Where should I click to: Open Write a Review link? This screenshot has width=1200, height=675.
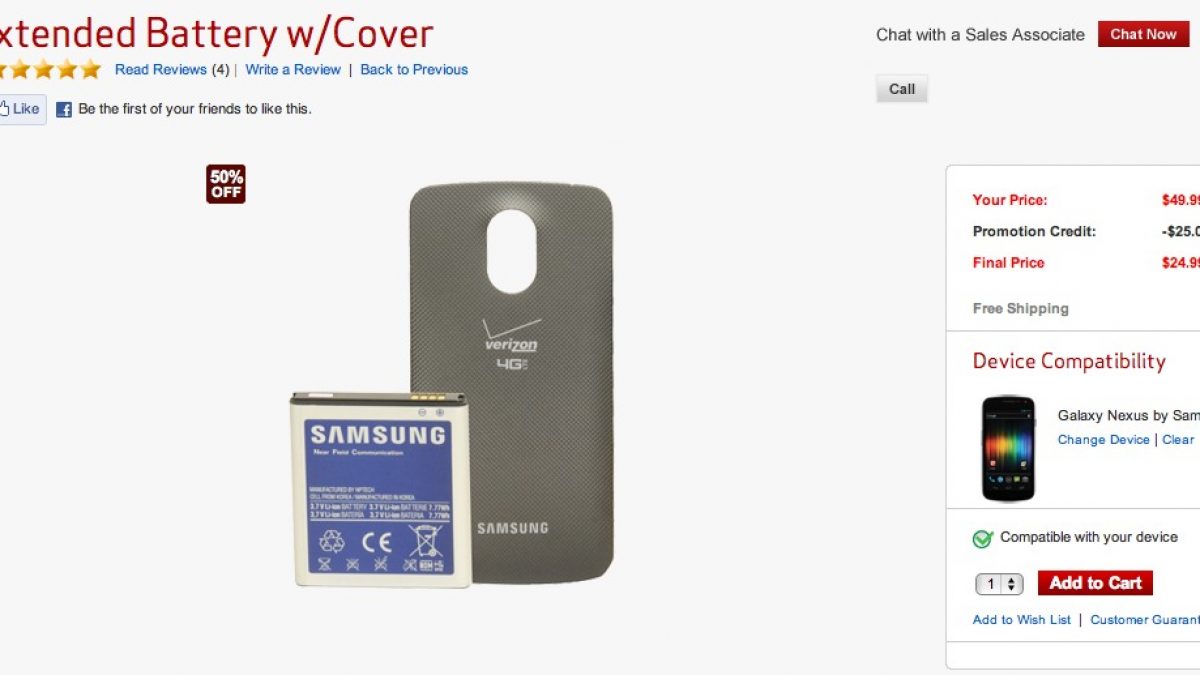(x=293, y=70)
